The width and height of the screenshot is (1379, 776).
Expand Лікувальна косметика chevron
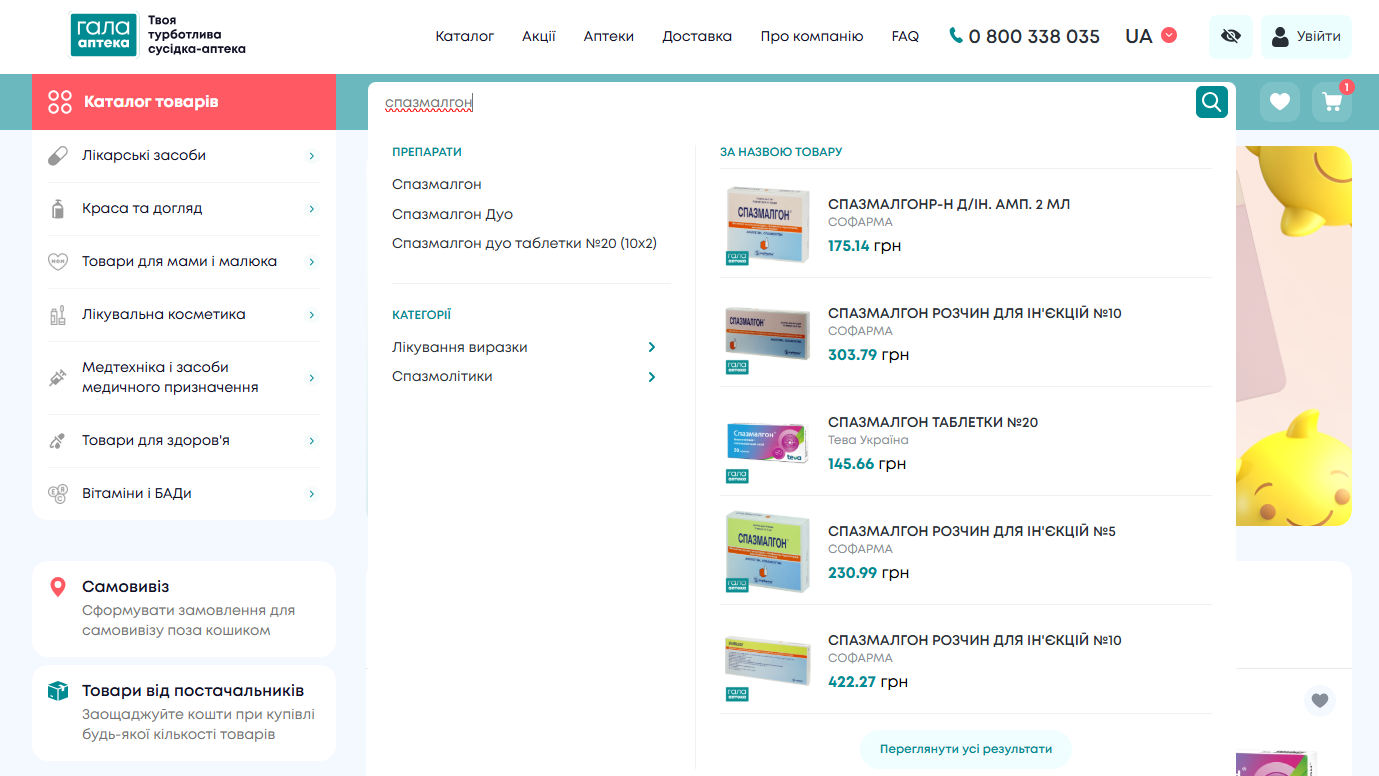[312, 315]
